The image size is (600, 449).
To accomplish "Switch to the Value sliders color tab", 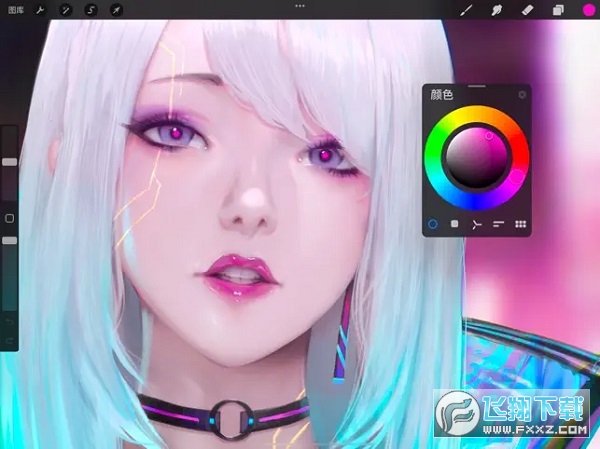I will pyautogui.click(x=498, y=224).
